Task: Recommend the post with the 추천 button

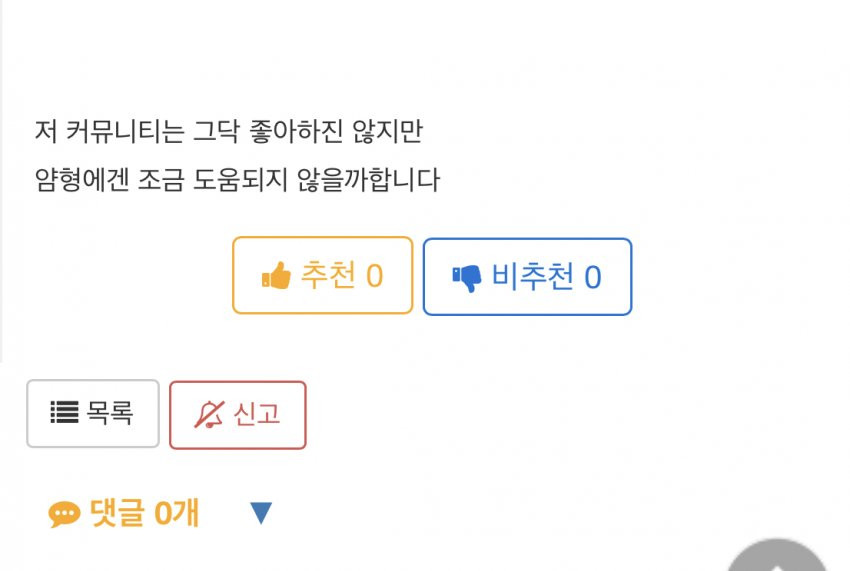Action: [x=323, y=275]
